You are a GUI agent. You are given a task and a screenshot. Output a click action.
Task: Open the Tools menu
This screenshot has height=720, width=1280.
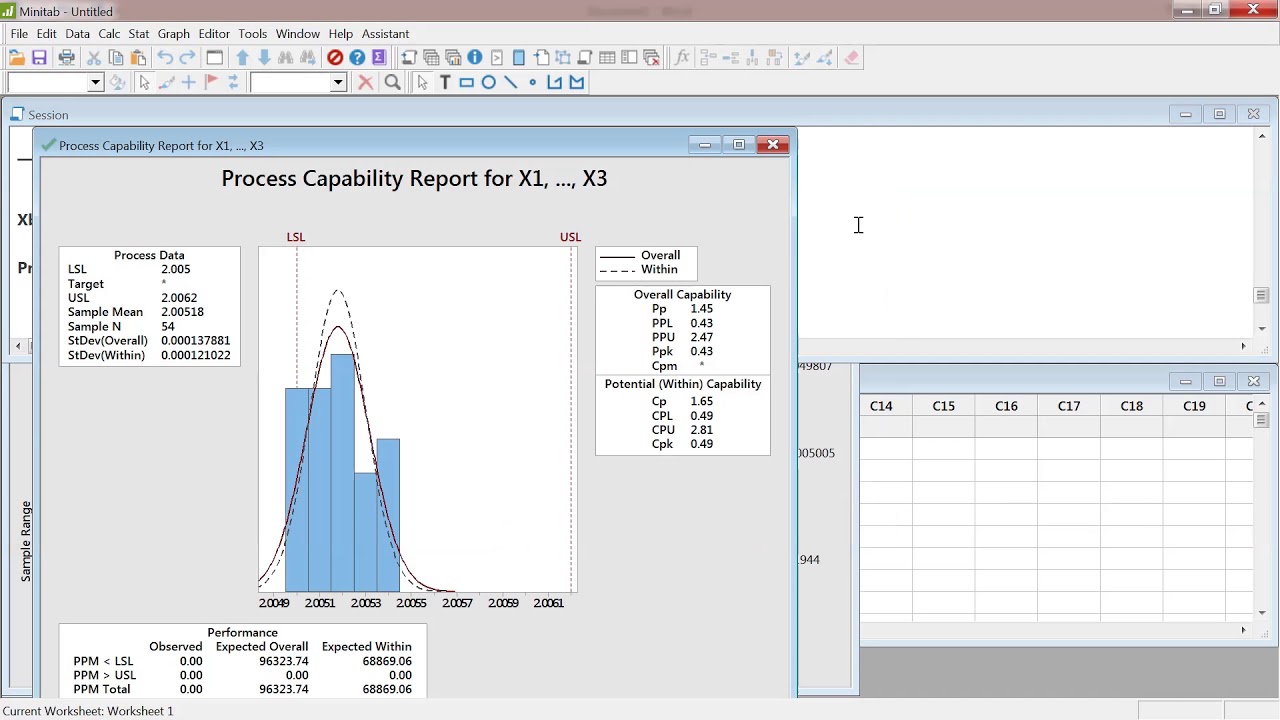point(253,34)
